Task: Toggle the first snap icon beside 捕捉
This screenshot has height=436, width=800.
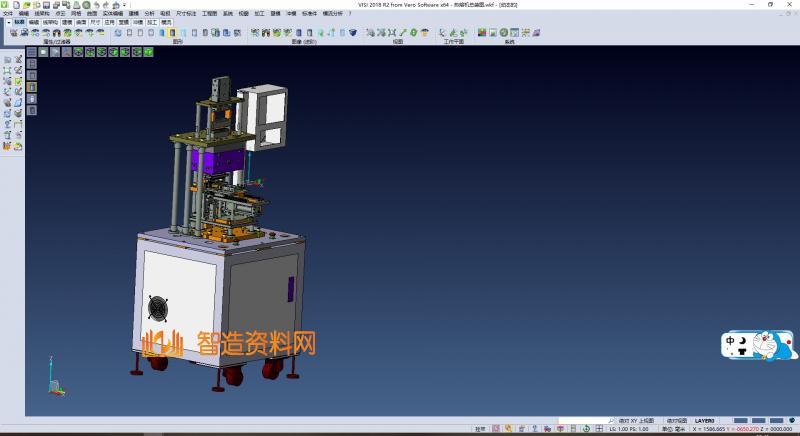Action: point(497,429)
